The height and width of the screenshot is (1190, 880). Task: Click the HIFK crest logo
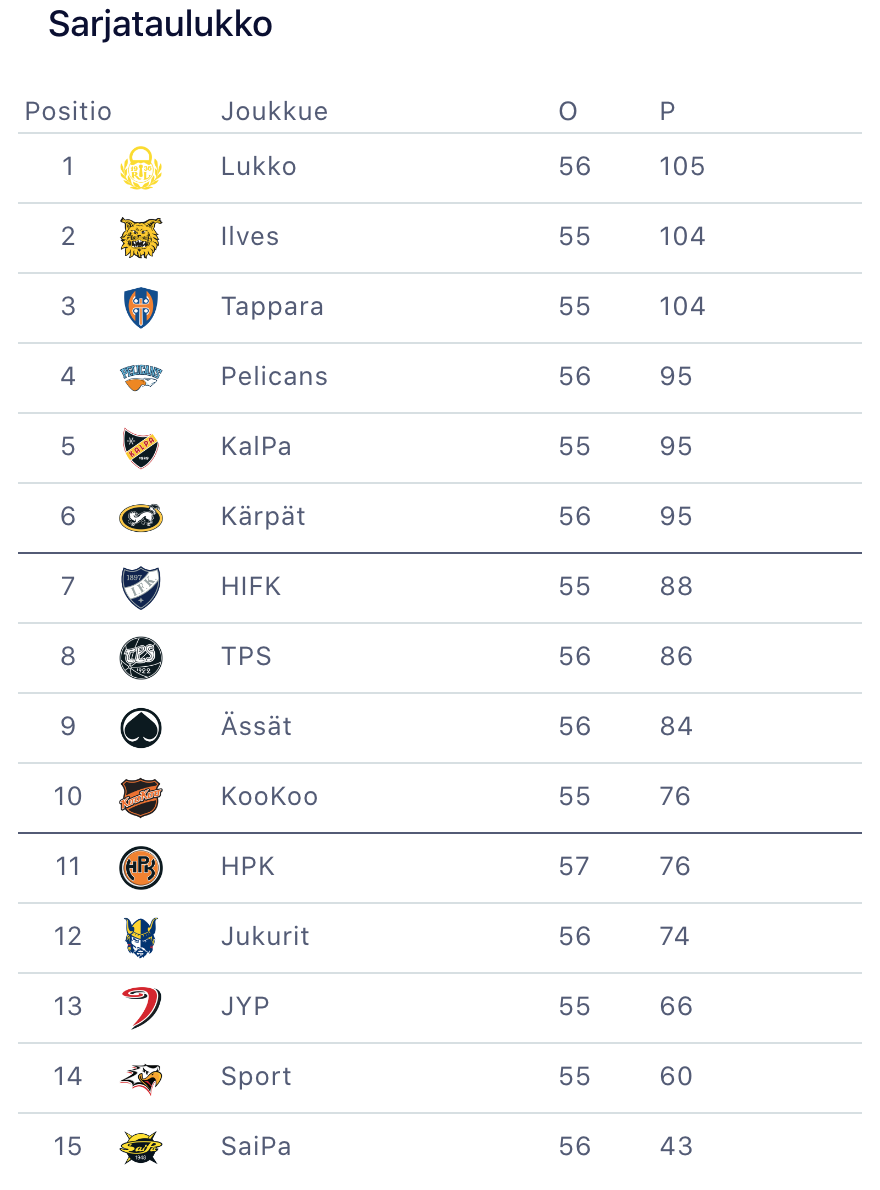[x=140, y=587]
